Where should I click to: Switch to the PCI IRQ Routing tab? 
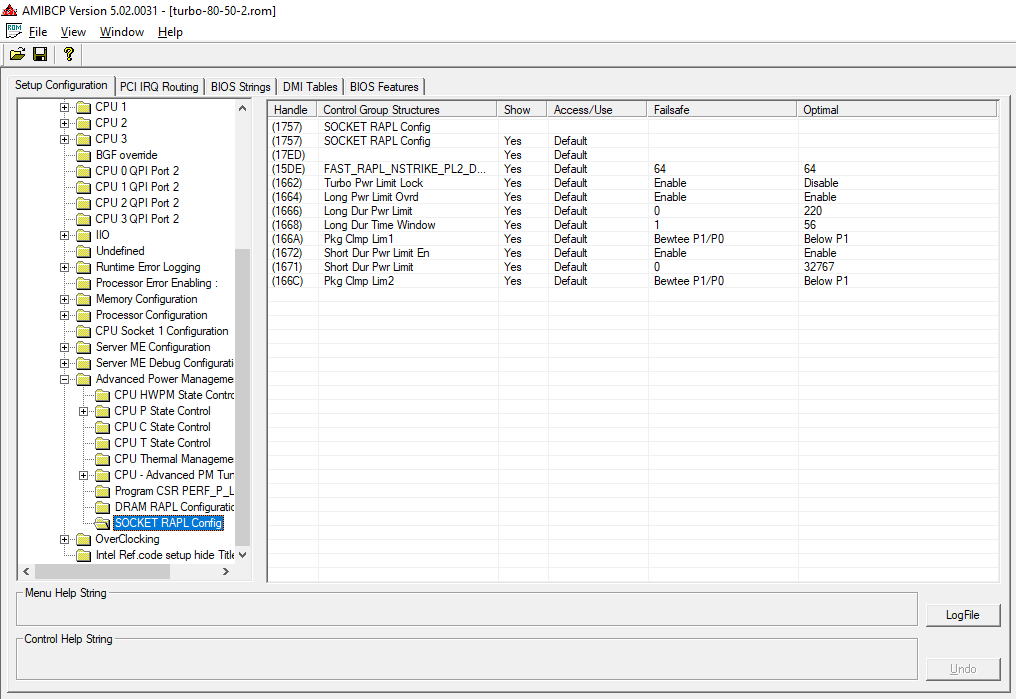(x=159, y=87)
